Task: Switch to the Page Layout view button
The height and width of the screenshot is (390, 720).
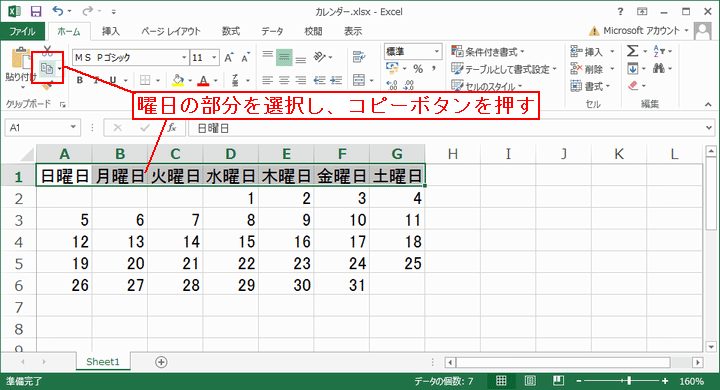Action: pos(530,380)
